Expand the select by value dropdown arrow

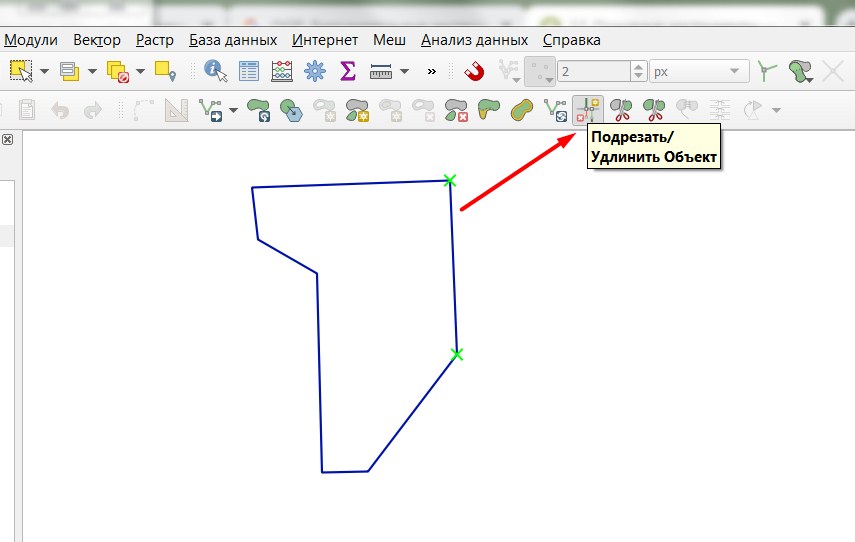[x=92, y=71]
